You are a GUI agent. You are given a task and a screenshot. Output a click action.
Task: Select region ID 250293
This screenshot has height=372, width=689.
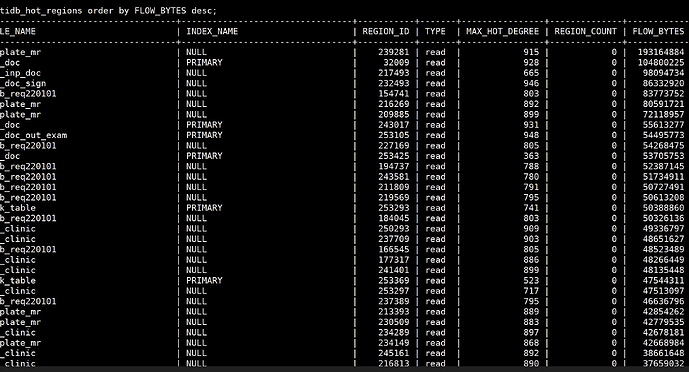click(x=394, y=229)
